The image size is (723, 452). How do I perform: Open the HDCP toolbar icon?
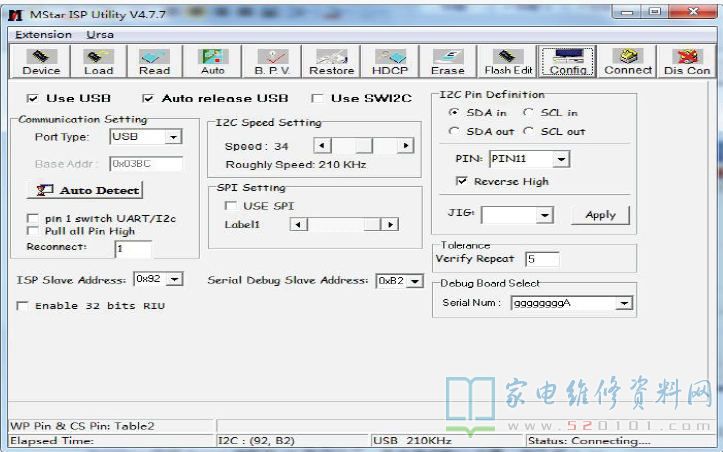pos(390,61)
